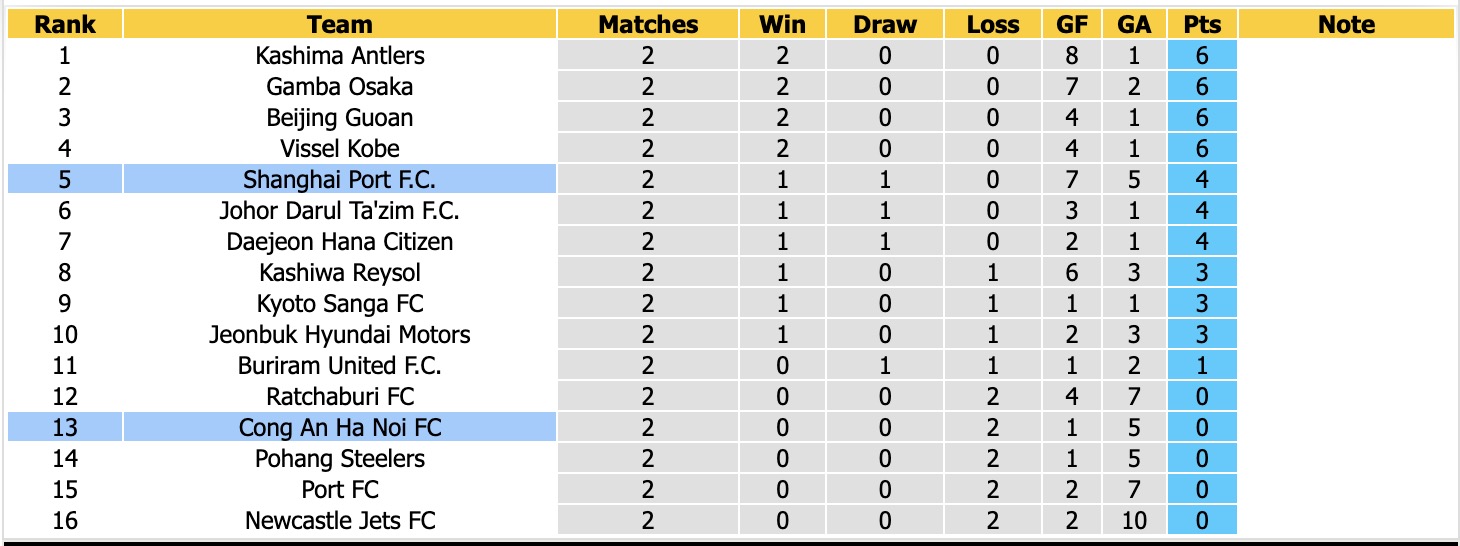Image resolution: width=1460 pixels, height=546 pixels.
Task: Select the Matches column header
Action: point(648,25)
